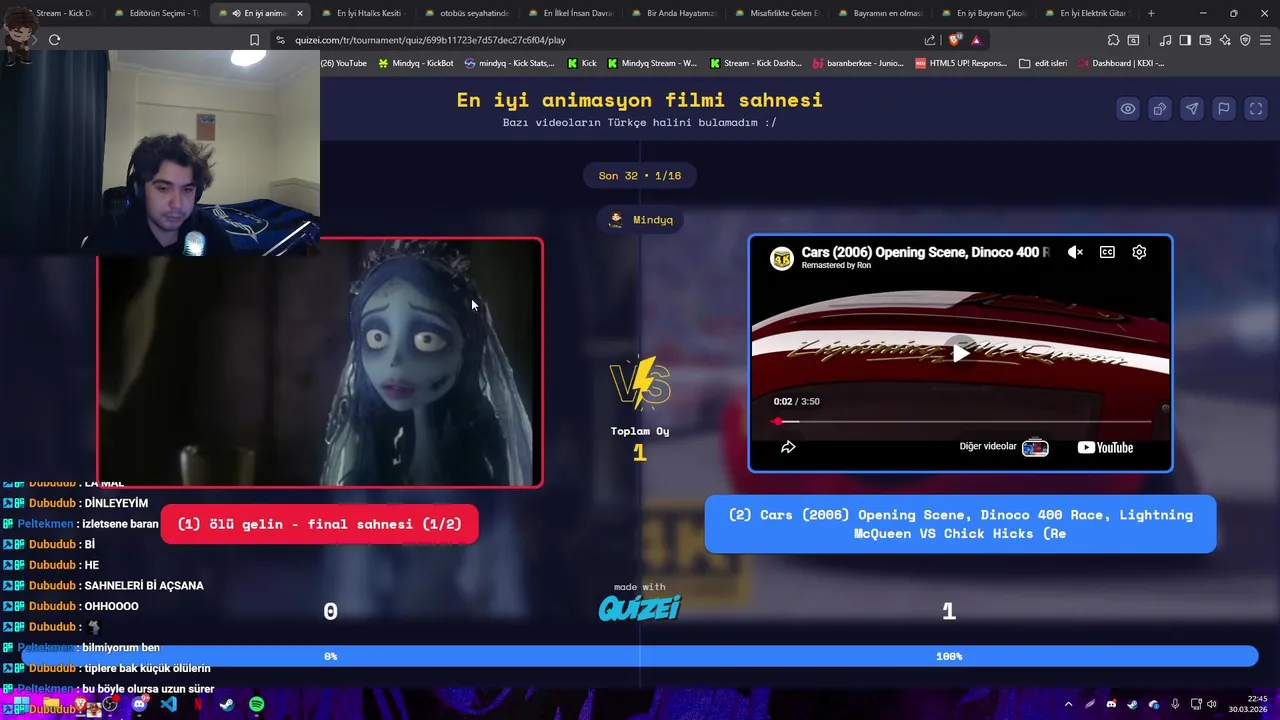
Task: Play the Cars YouTube video
Action: point(960,353)
